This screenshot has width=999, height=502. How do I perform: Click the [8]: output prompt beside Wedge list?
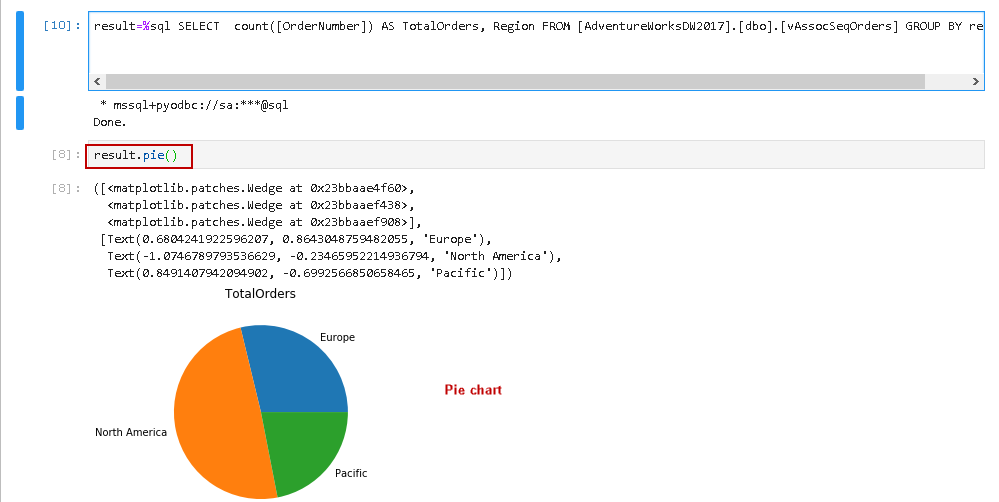coord(66,189)
